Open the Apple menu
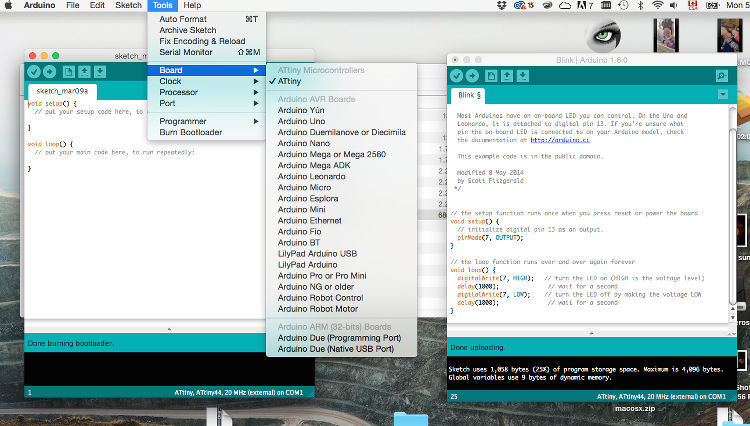The width and height of the screenshot is (750, 426). pos(8,5)
